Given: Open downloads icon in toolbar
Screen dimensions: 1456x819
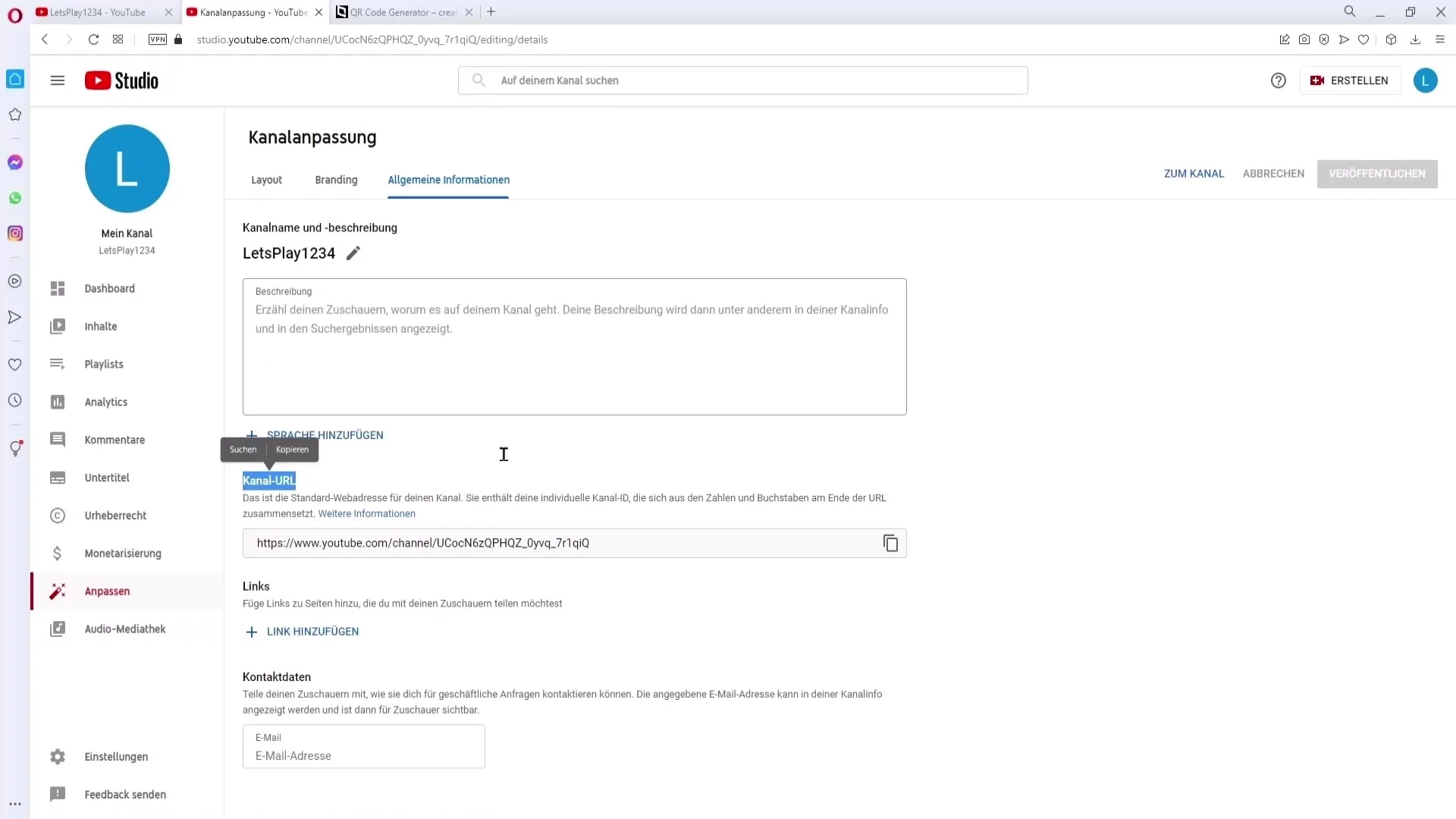Looking at the screenshot, I should 1415,39.
